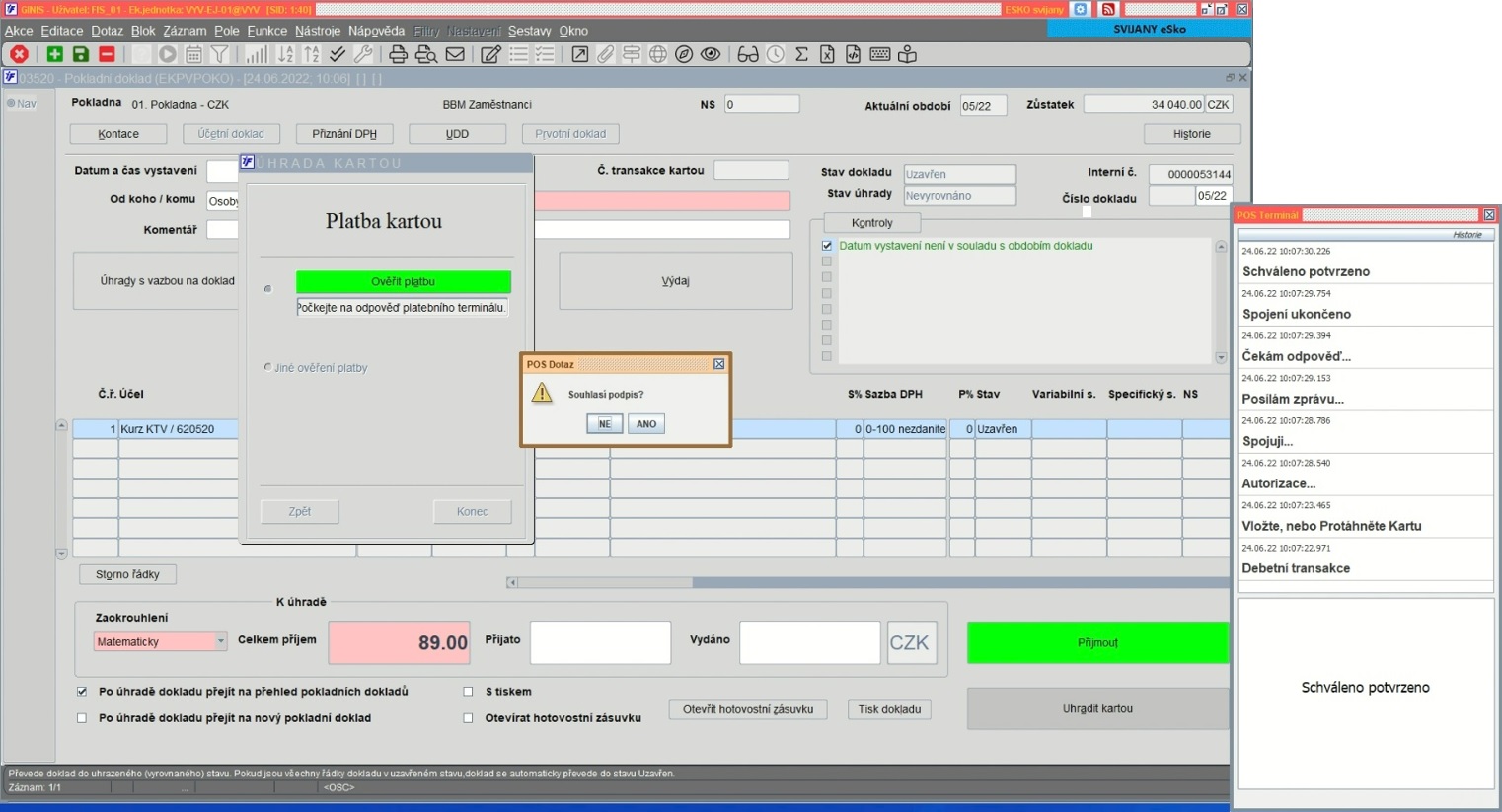Viewport: 1502px width, 812px height.
Task: Click the horizontal scrollbar under the table
Action: click(866, 582)
